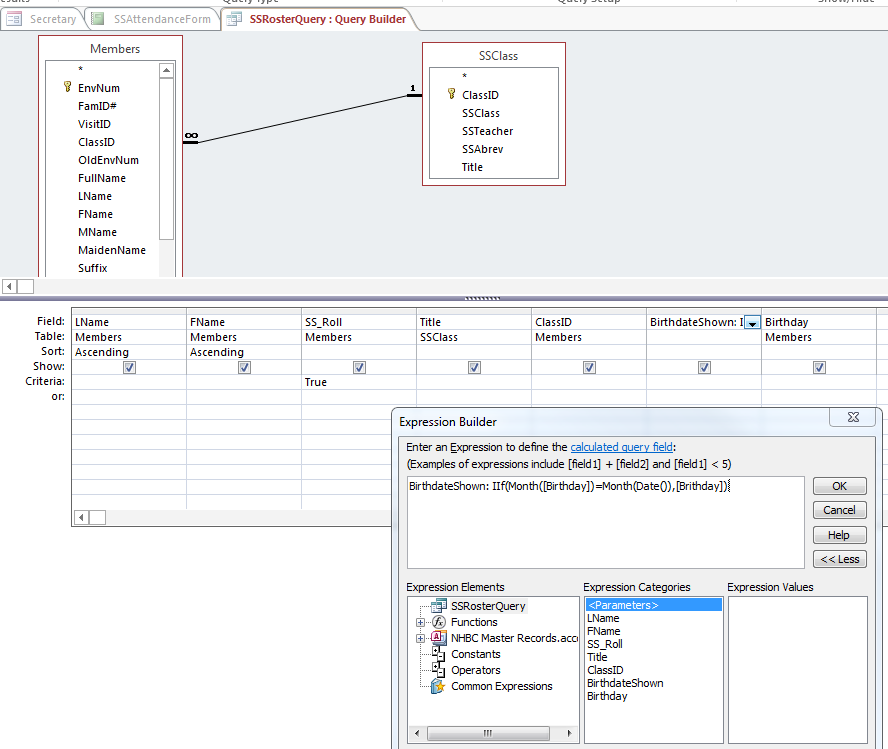Click the Operators icon in the tree
Image resolution: width=888 pixels, height=749 pixels.
pyautogui.click(x=438, y=670)
